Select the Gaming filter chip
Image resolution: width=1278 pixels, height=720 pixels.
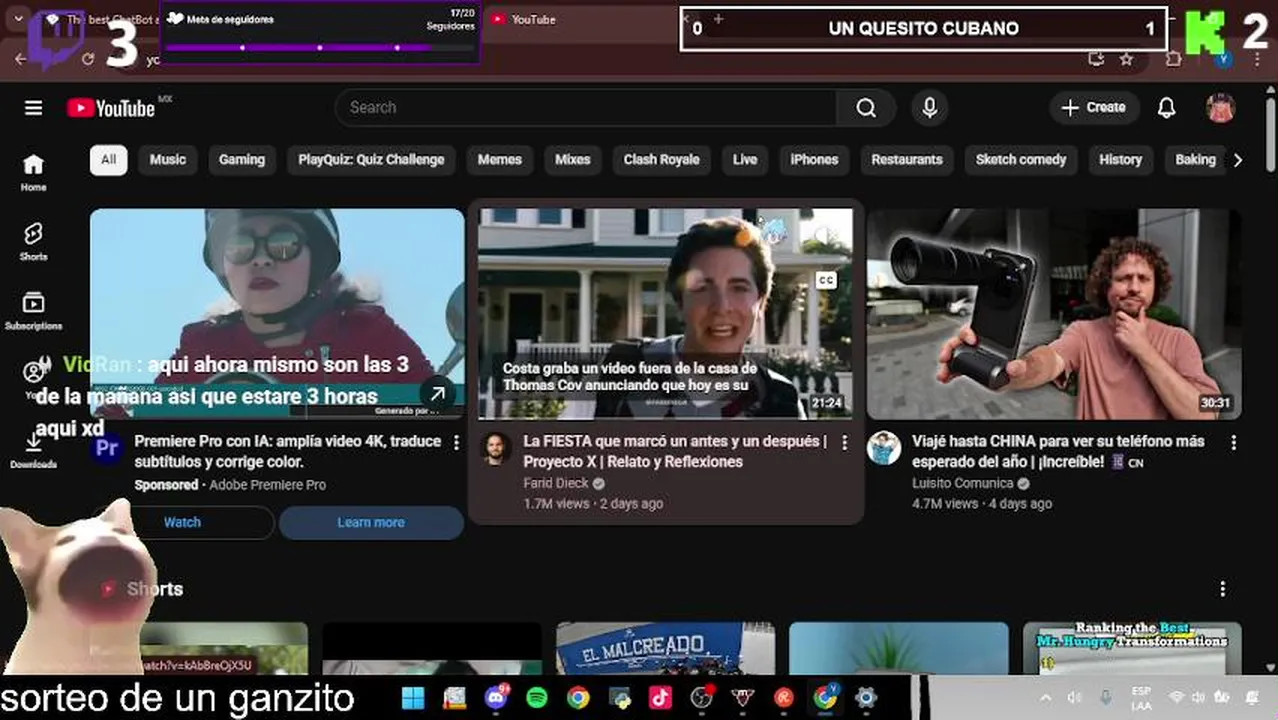tap(242, 160)
